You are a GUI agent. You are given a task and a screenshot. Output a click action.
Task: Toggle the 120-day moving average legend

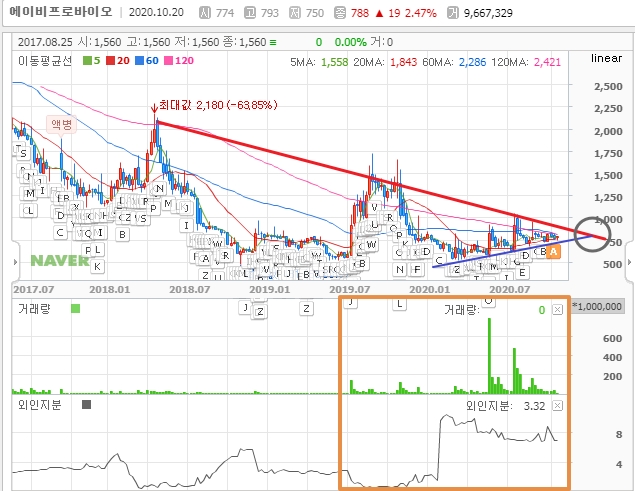point(179,61)
